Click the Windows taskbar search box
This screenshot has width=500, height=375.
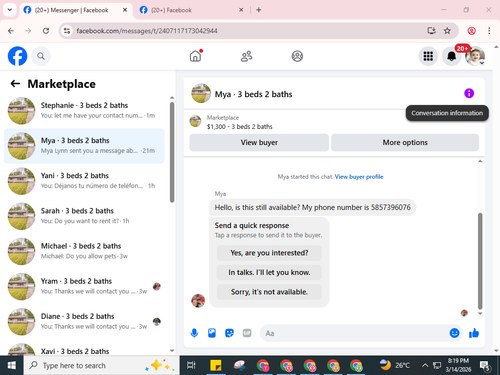(x=101, y=366)
